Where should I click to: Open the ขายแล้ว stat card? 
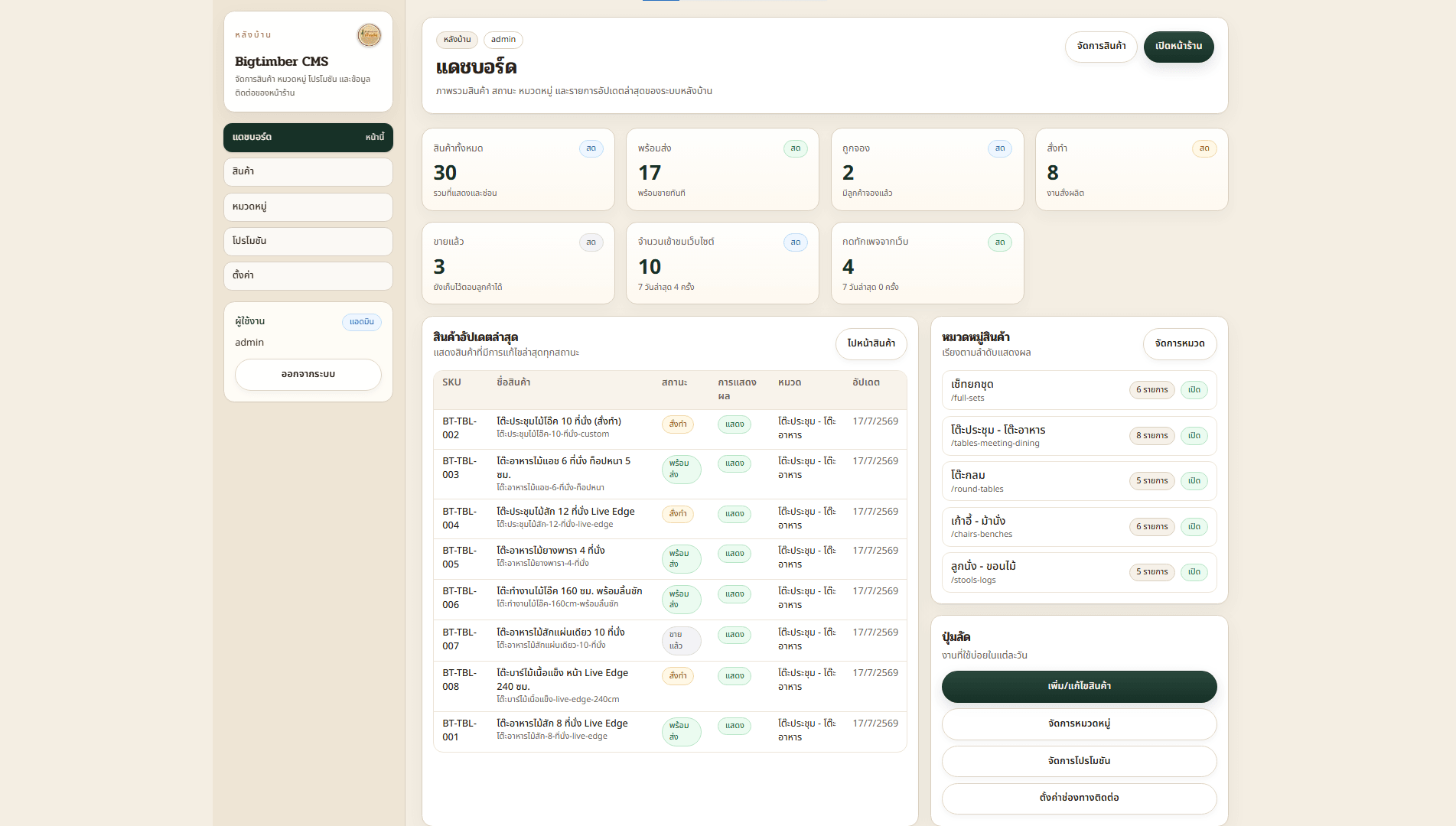[x=518, y=263]
